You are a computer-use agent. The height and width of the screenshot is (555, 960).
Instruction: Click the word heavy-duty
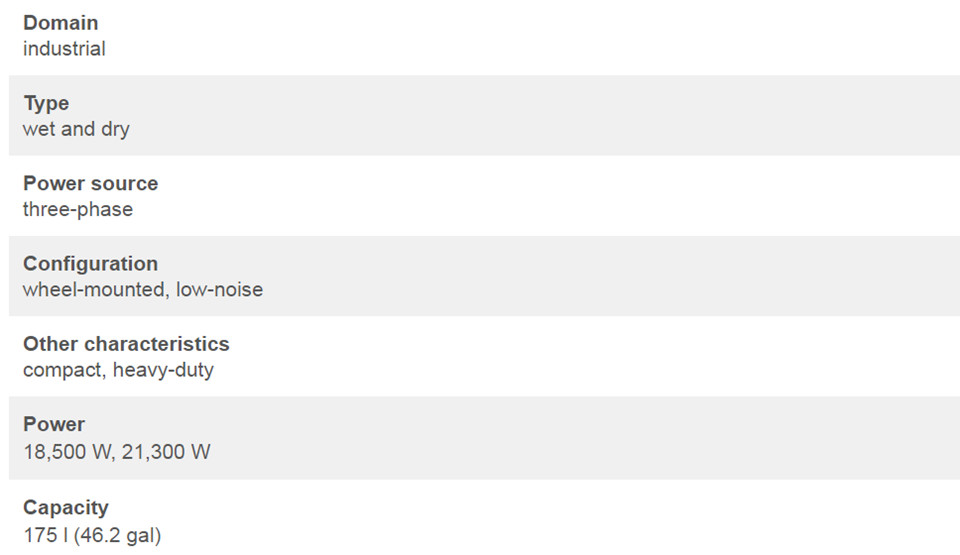163,370
